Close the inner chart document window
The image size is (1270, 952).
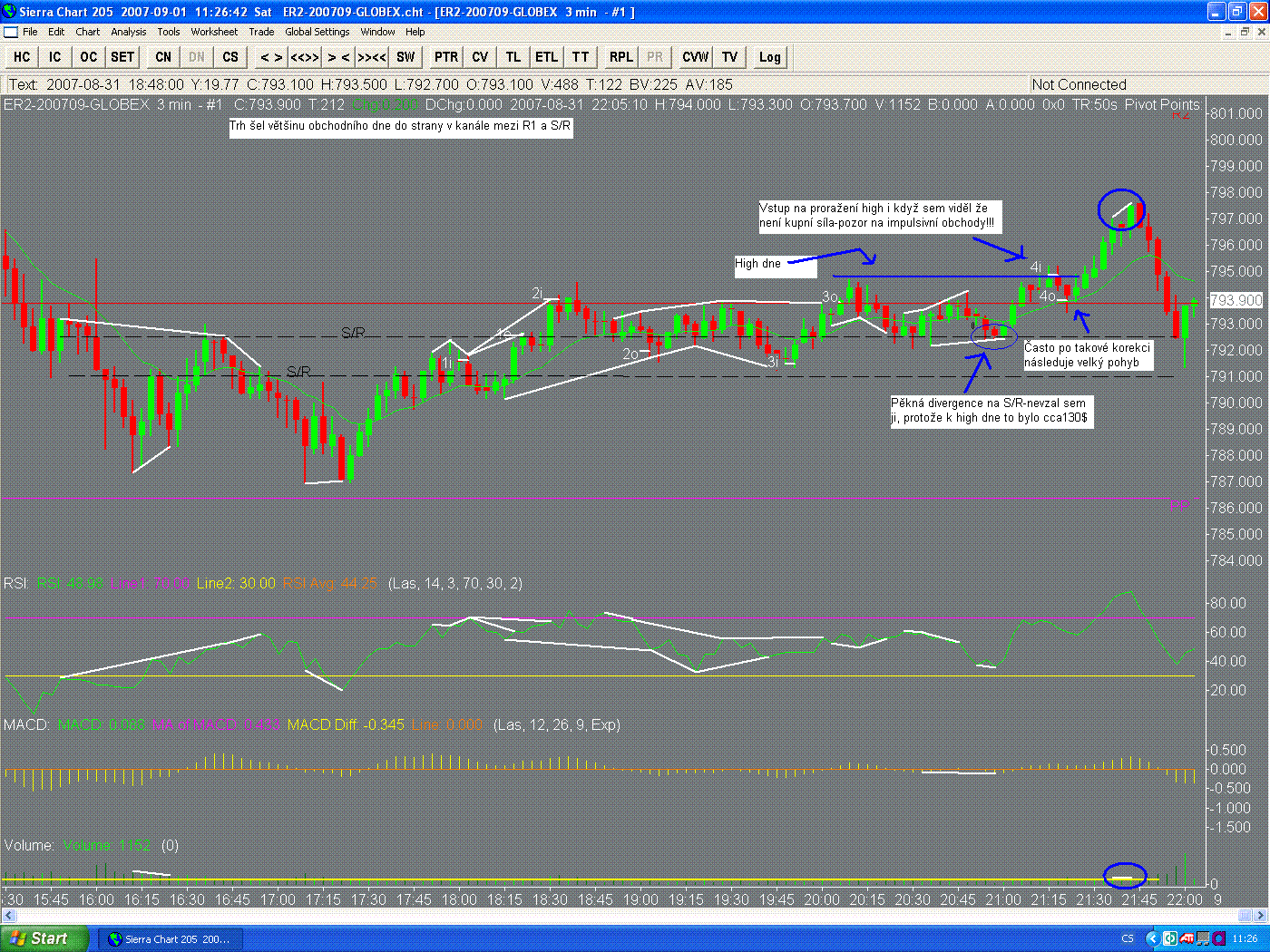tap(1261, 32)
